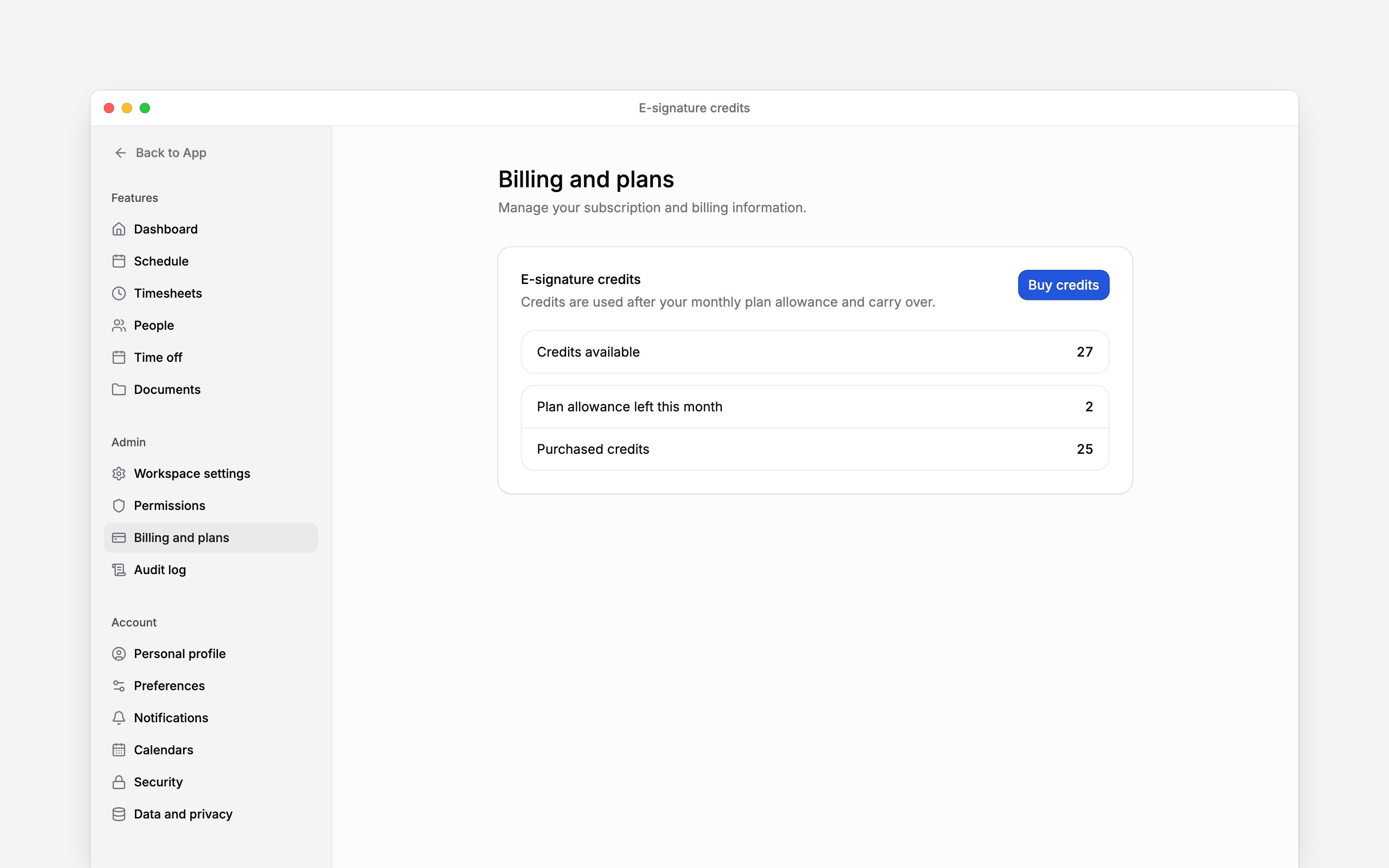Click the Time off calendar icon
The width and height of the screenshot is (1389, 868).
click(x=119, y=358)
